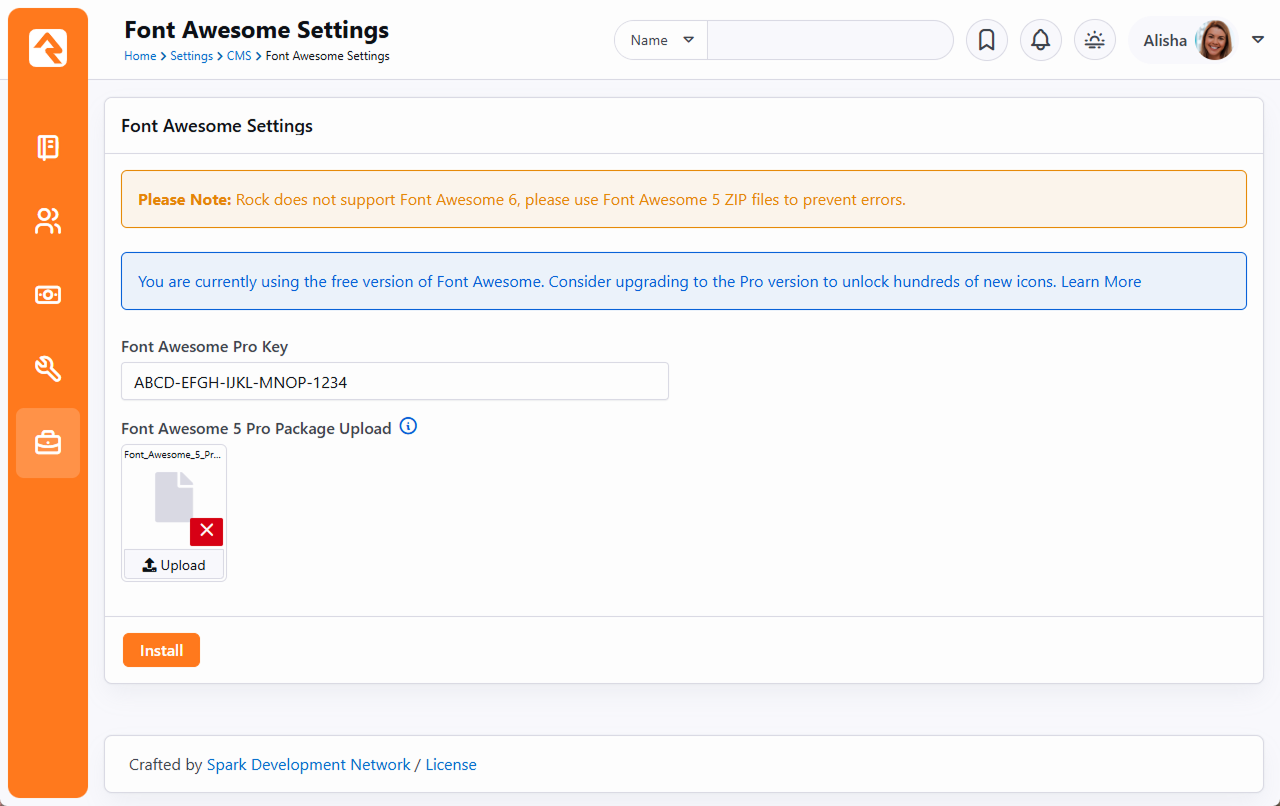Open Spark Development Network link
Image resolution: width=1280 pixels, height=806 pixels.
coord(308,764)
